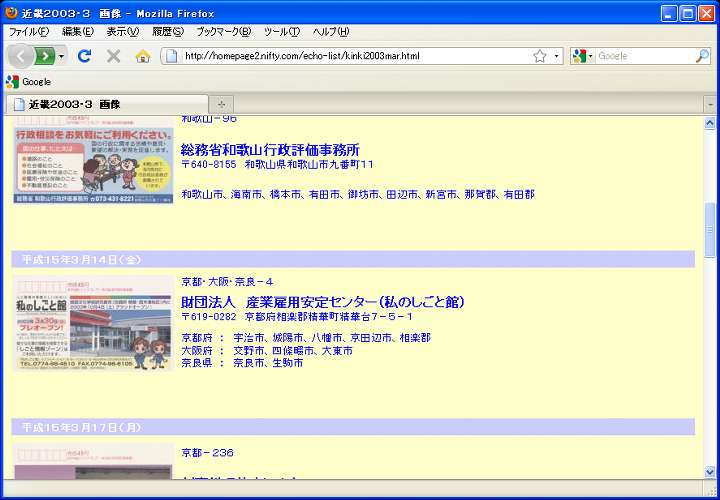
Task: Click the 財団法人 産業雇用安定センター link
Action: (322, 302)
